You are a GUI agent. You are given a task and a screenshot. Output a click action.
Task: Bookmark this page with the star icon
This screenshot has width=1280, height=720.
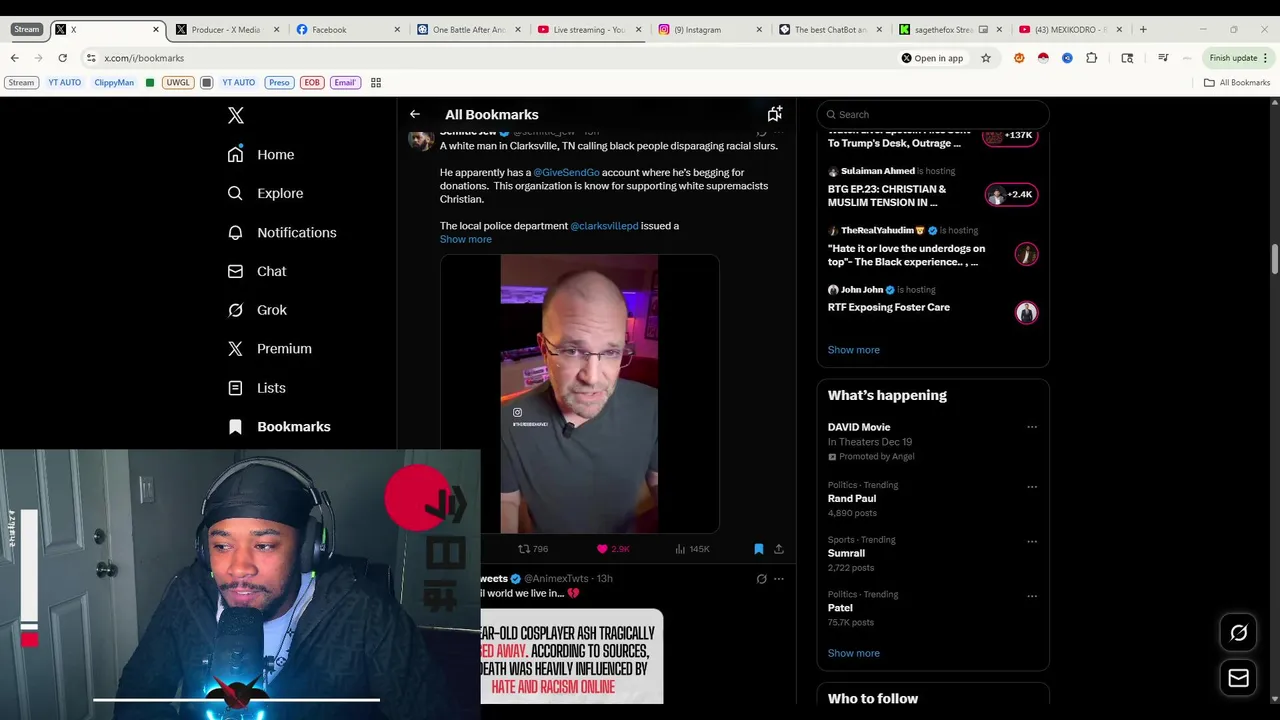986,58
